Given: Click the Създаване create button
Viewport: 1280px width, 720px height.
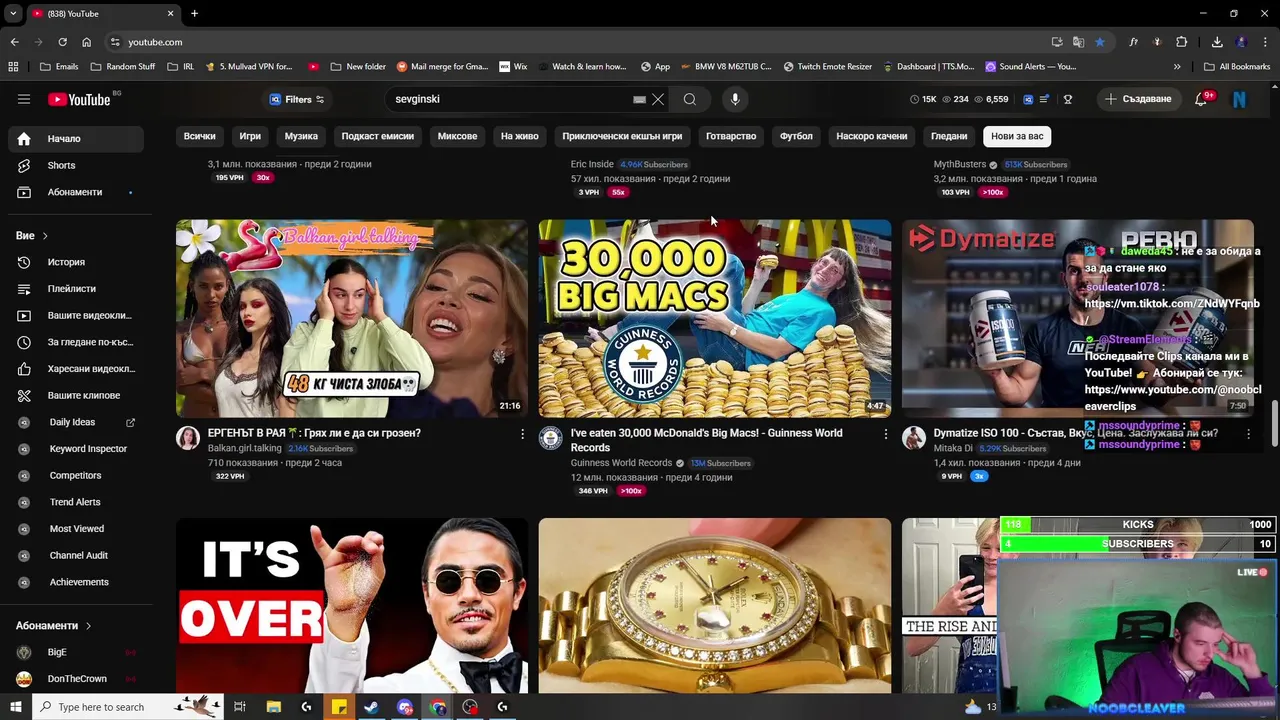Looking at the screenshot, I should (x=1138, y=99).
